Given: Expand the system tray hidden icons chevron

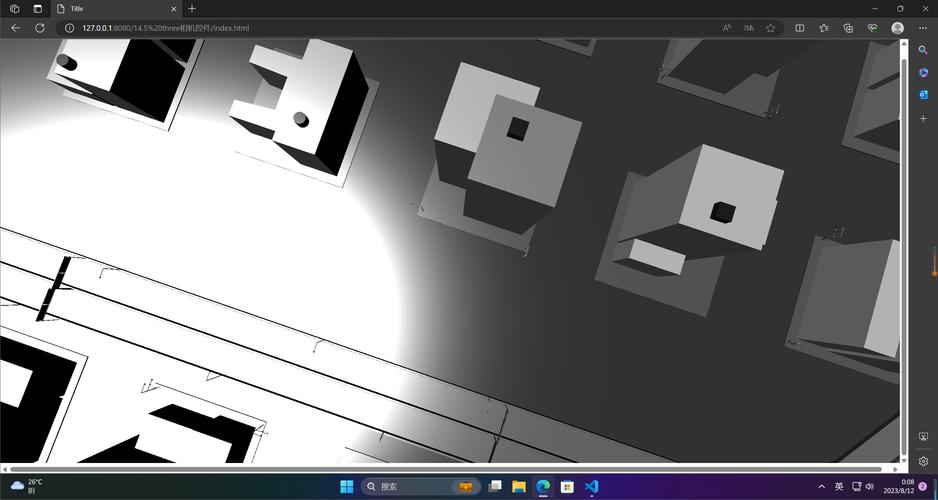Looking at the screenshot, I should pyautogui.click(x=822, y=487).
